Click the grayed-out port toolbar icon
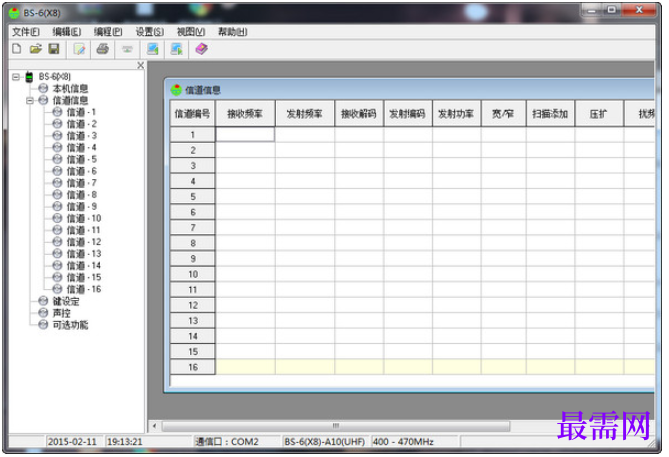This screenshot has height=457, width=669. [127, 49]
